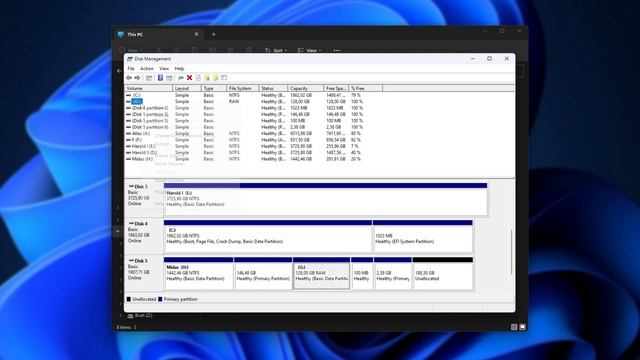This screenshot has width=640, height=360.
Task: Click the toolbar icon just left of the red X
Action: 180,78
